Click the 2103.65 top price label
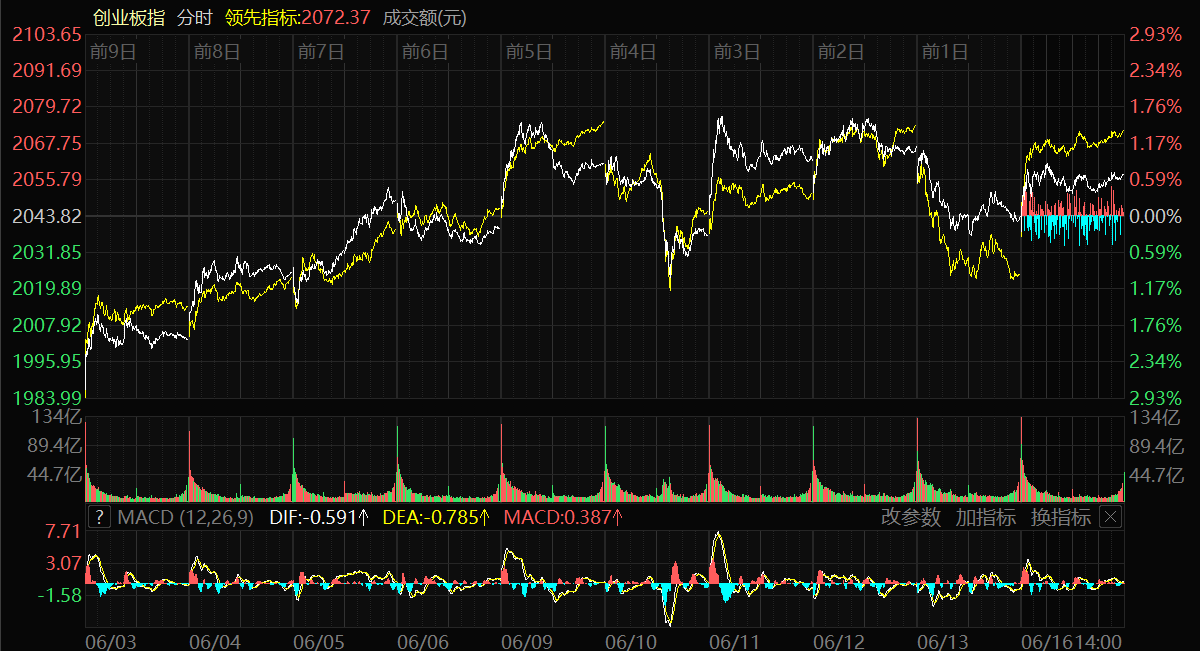This screenshot has height=651, width=1200. [x=46, y=34]
